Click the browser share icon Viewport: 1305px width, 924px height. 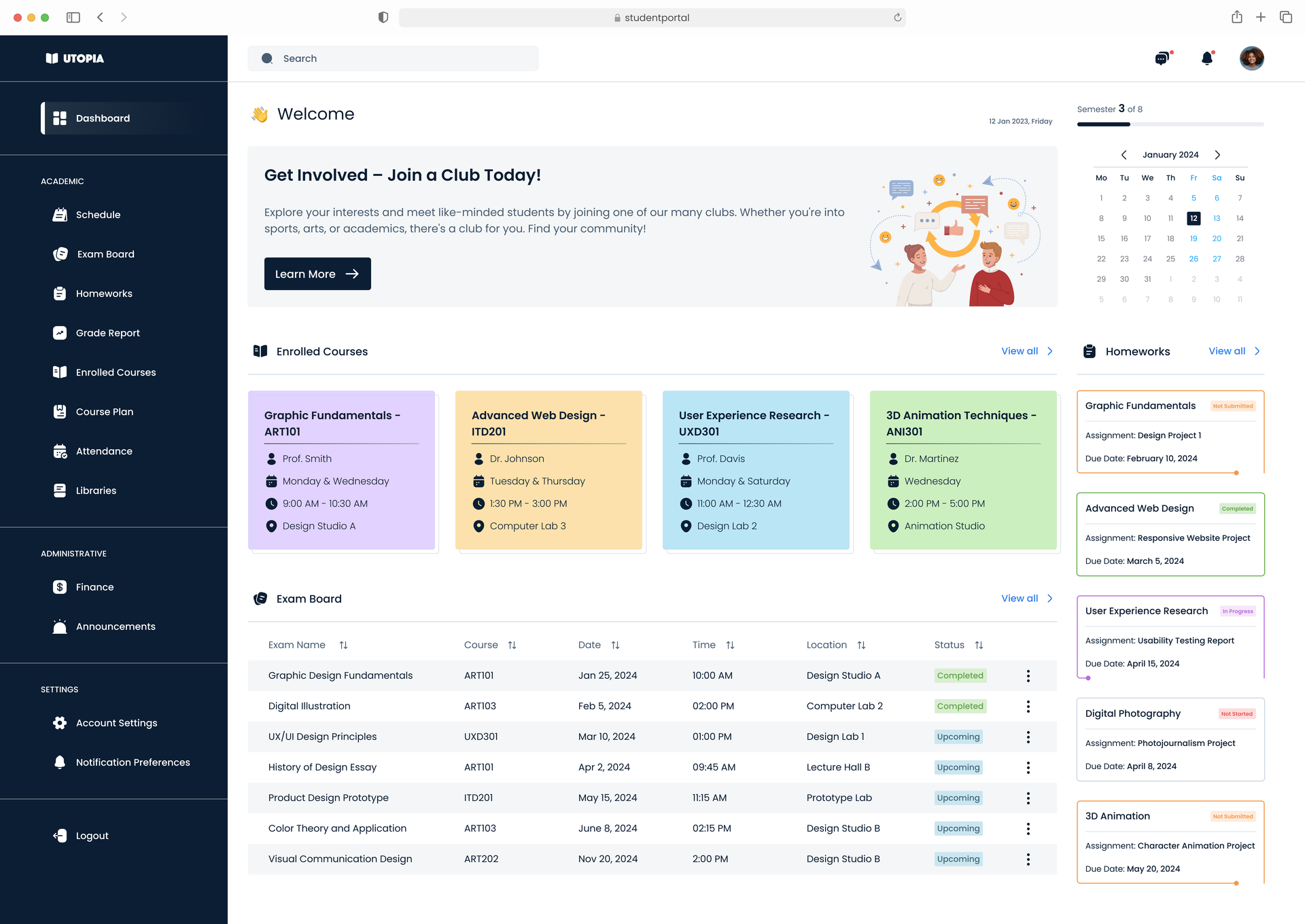point(1237,17)
